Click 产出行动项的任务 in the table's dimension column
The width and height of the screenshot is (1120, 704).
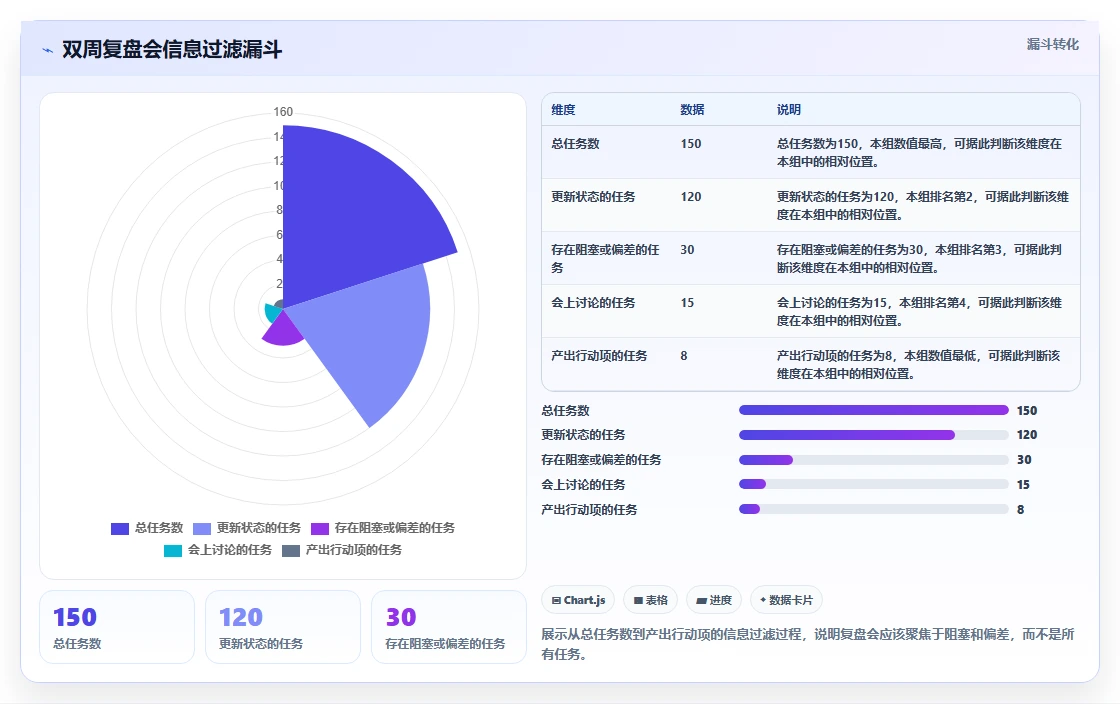[599, 356]
